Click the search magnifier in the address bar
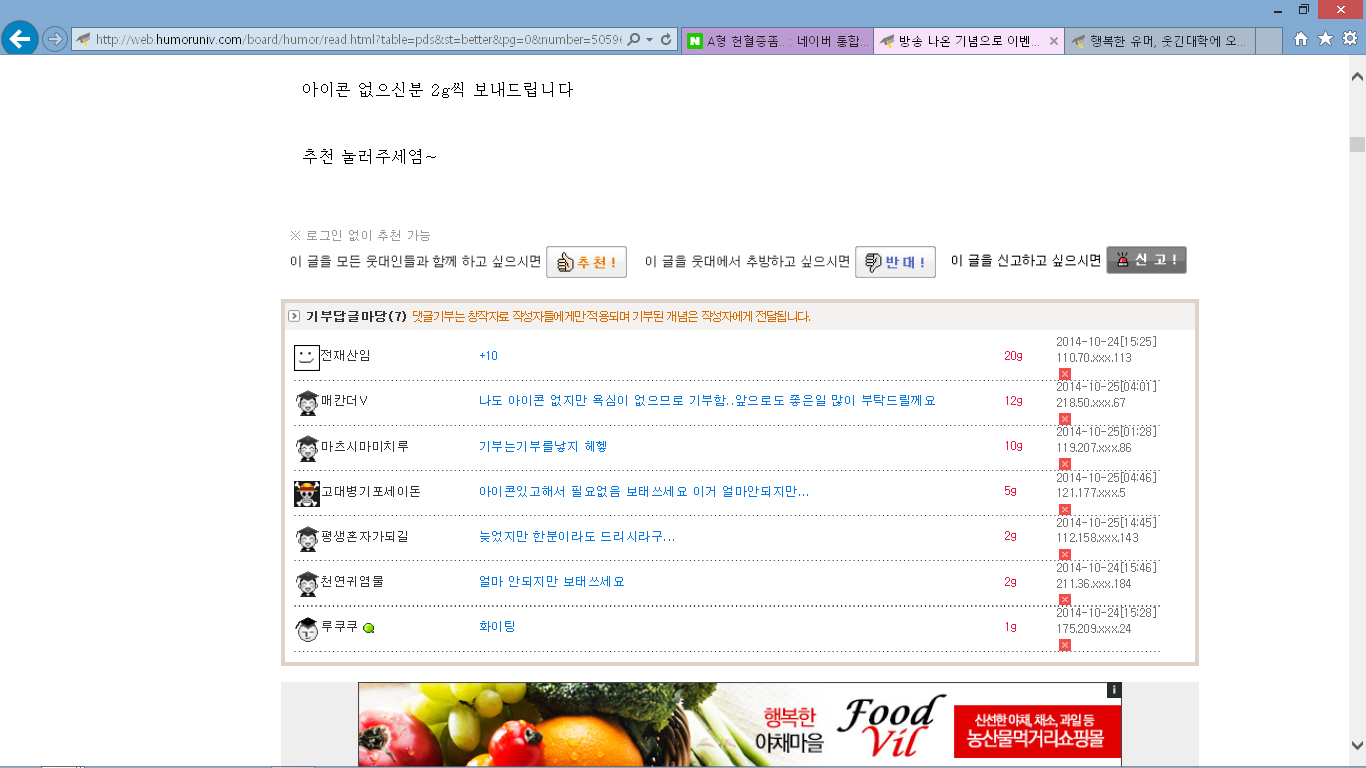The width and height of the screenshot is (1366, 768). (634, 40)
